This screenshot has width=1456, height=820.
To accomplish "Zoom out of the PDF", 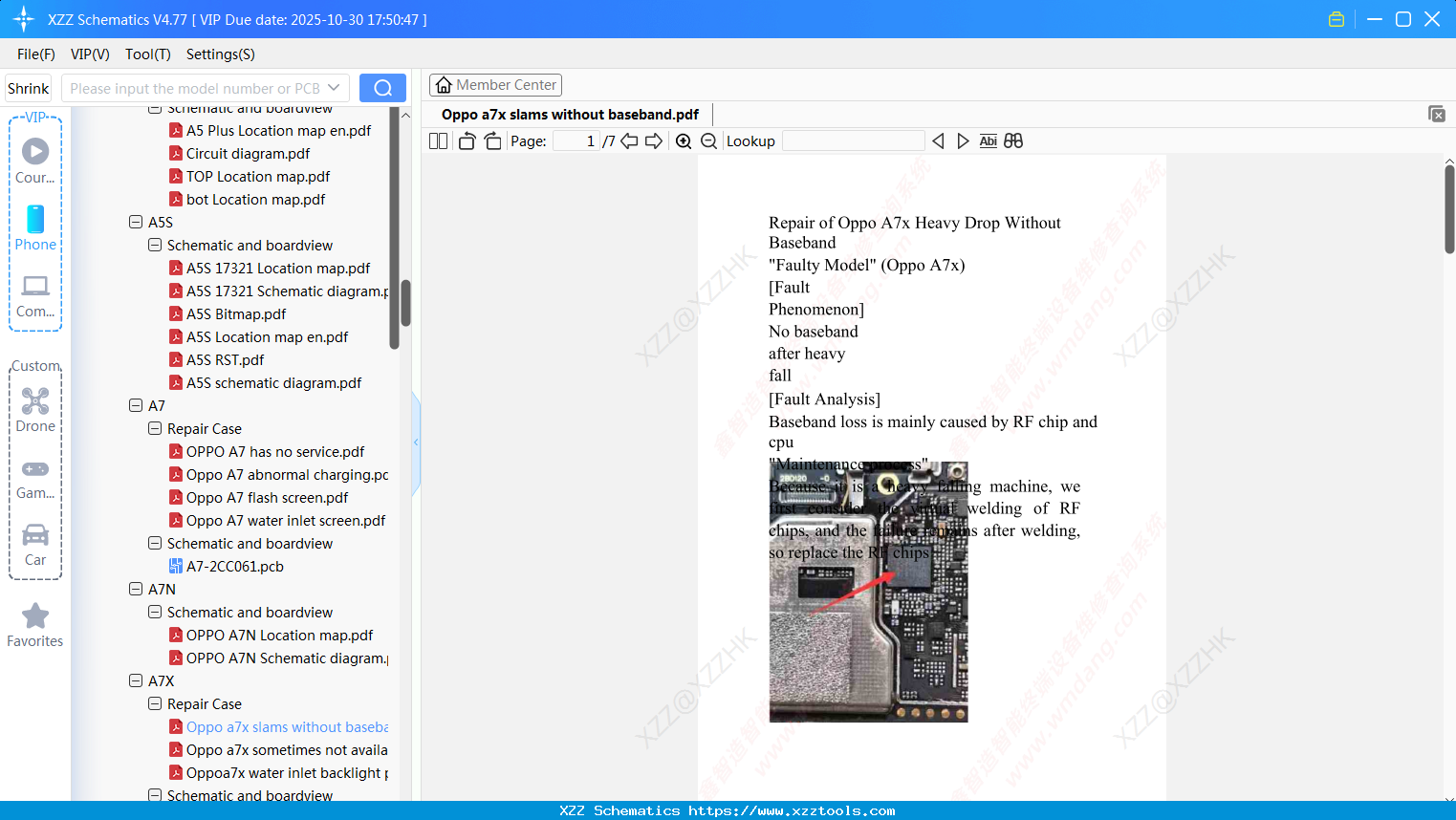I will [708, 141].
